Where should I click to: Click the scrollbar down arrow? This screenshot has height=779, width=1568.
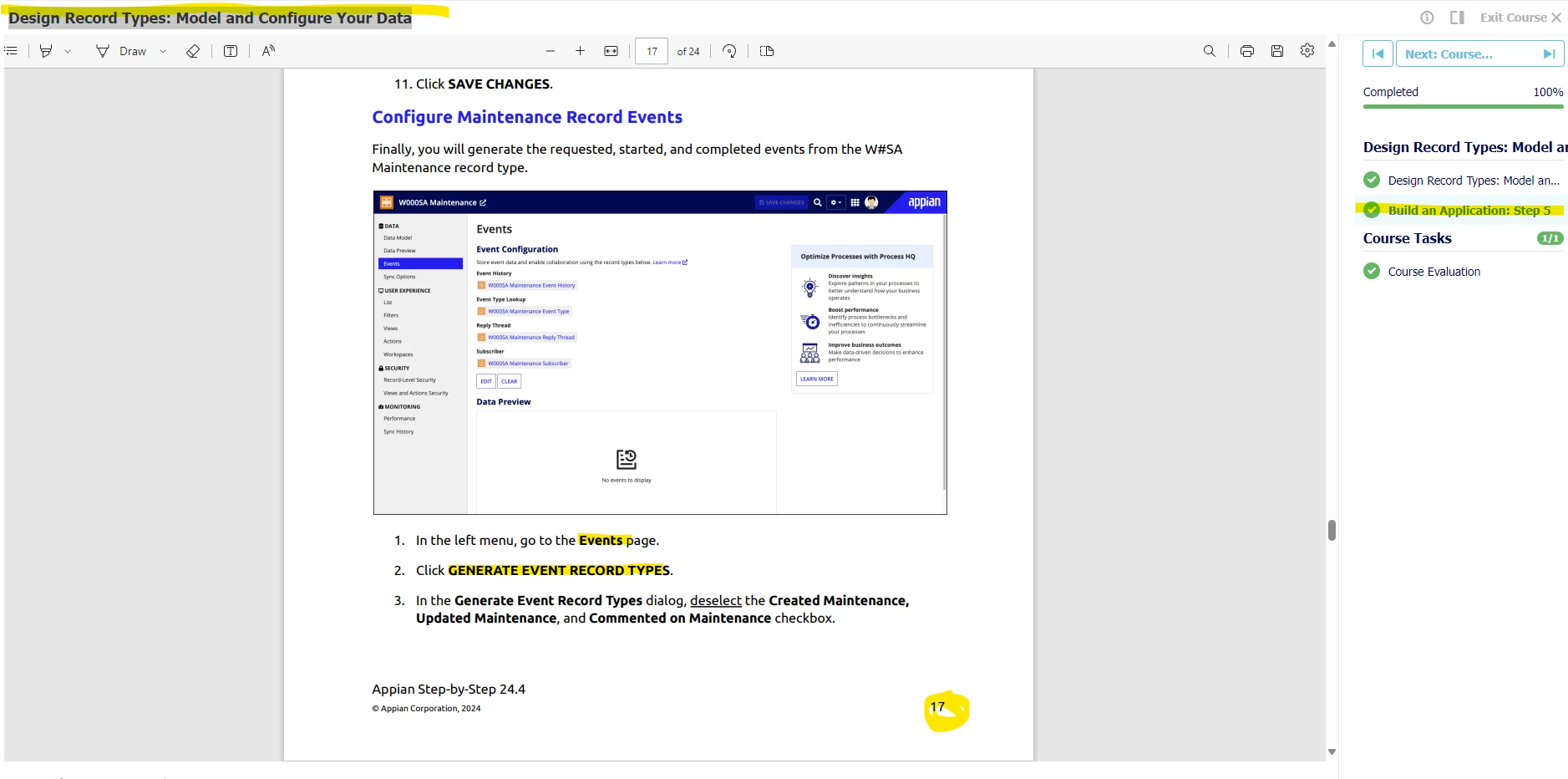click(1332, 751)
